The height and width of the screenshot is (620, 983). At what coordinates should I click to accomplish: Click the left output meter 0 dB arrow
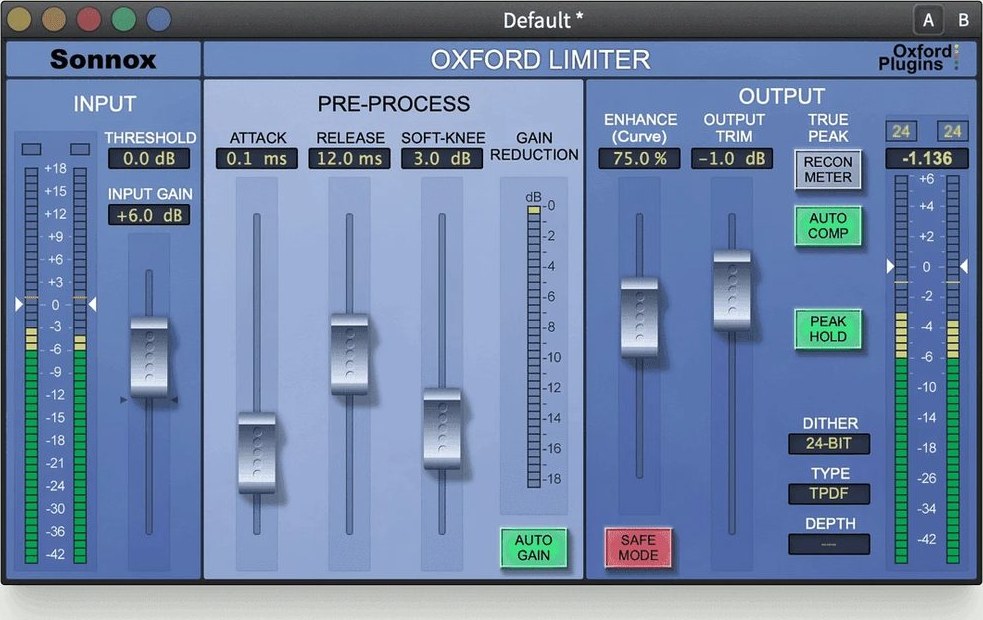coord(890,266)
